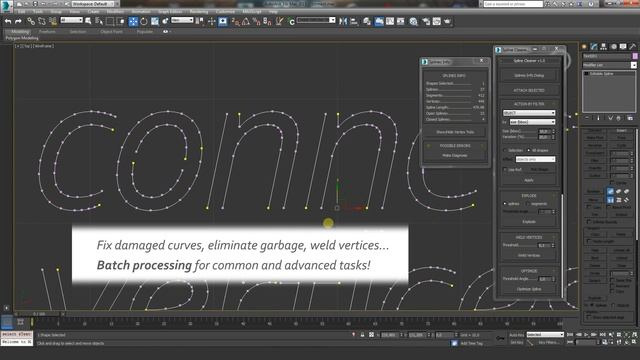The height and width of the screenshot is (360, 640).
Task: Click the Align tool icon
Action: tap(353, 22)
